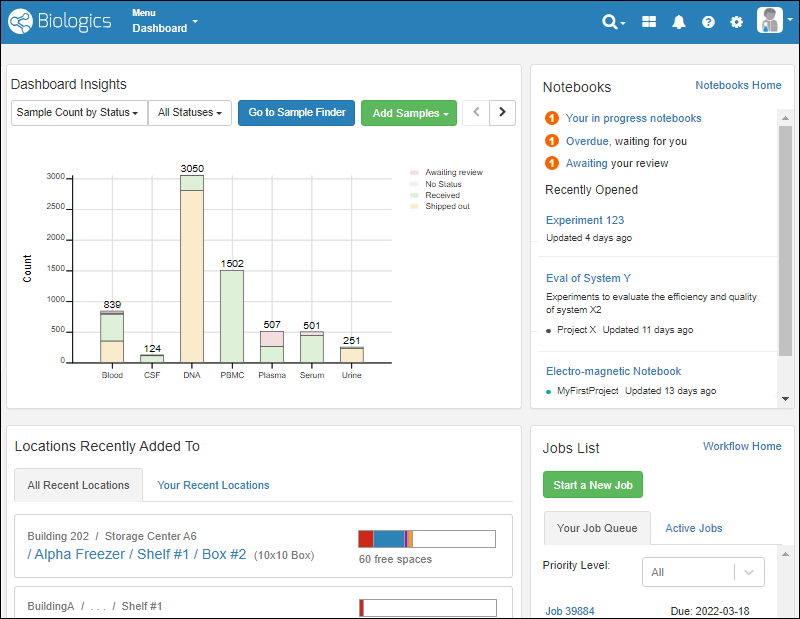
Task: Open the search magnifier icon in header
Action: pos(611,22)
